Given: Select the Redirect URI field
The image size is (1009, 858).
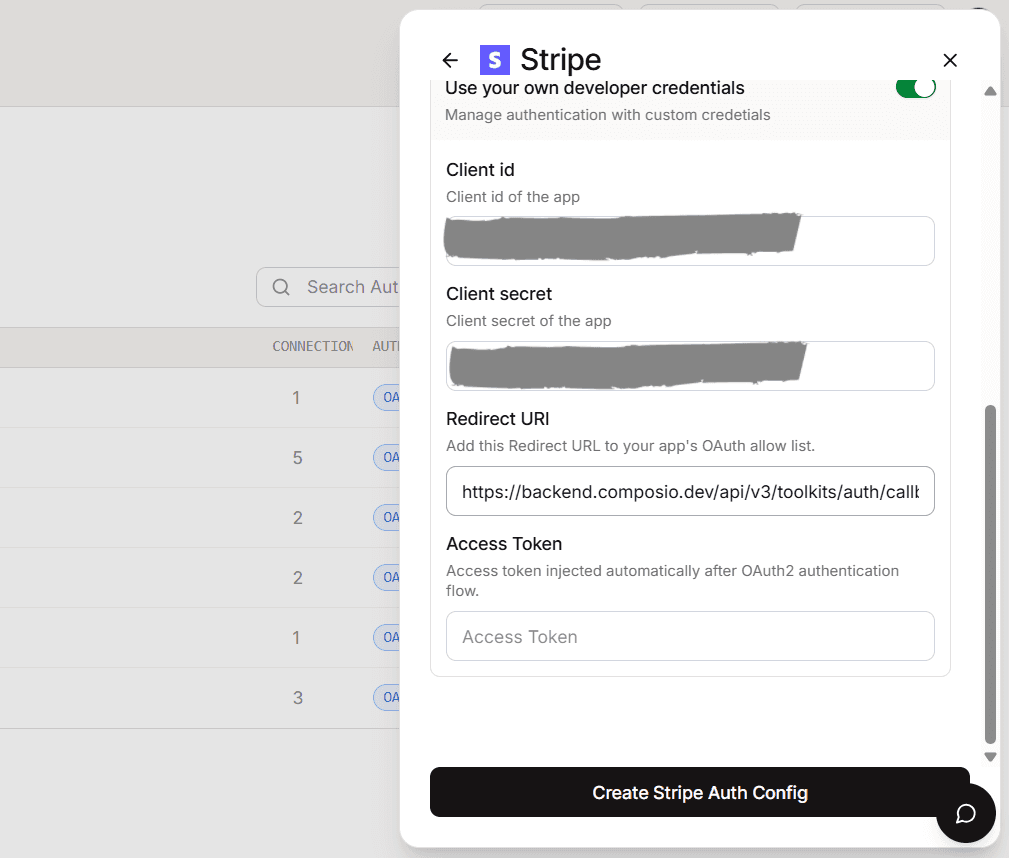Looking at the screenshot, I should [690, 491].
